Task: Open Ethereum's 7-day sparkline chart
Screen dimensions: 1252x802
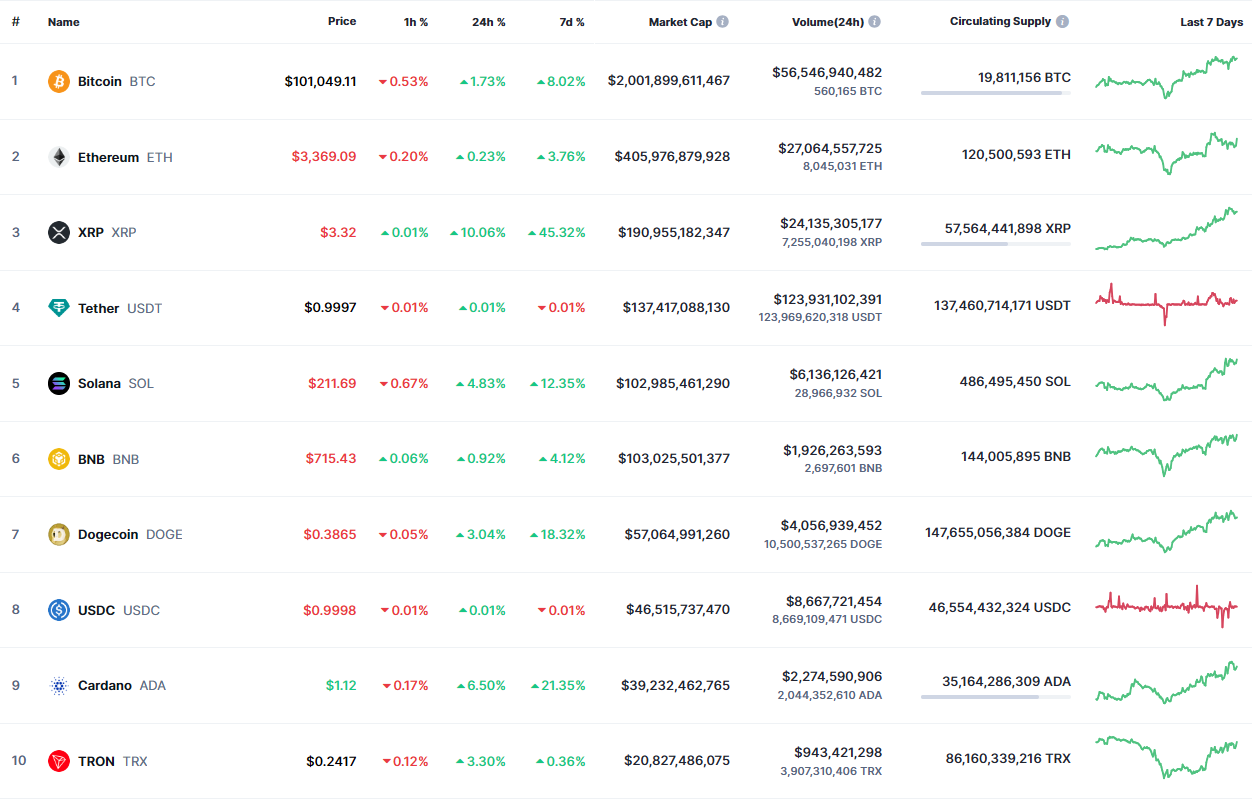Action: (1166, 153)
